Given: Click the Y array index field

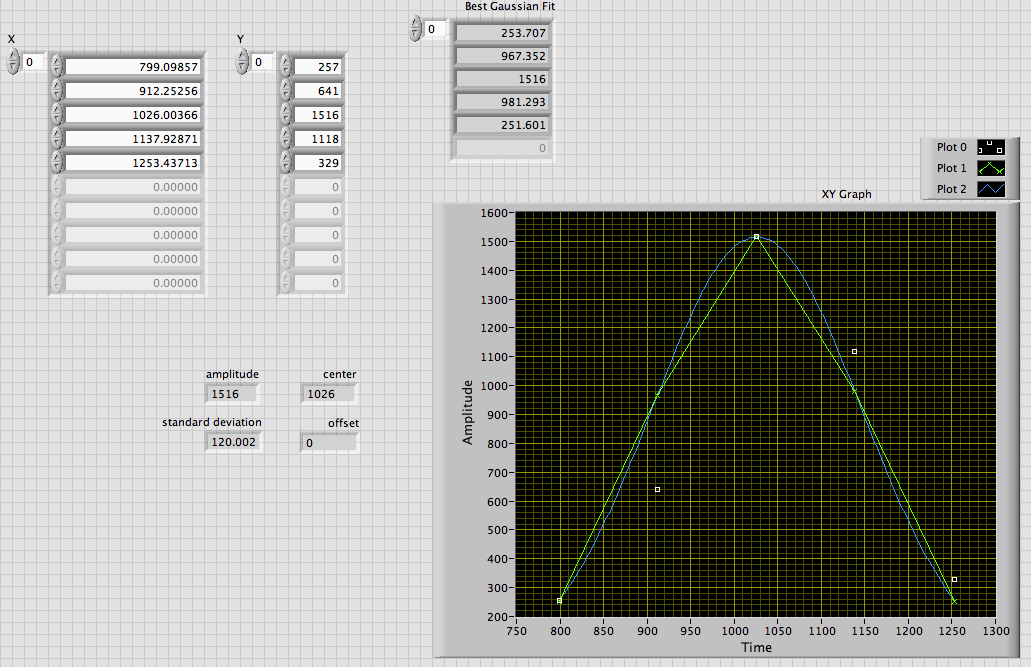Looking at the screenshot, I should (x=263, y=62).
